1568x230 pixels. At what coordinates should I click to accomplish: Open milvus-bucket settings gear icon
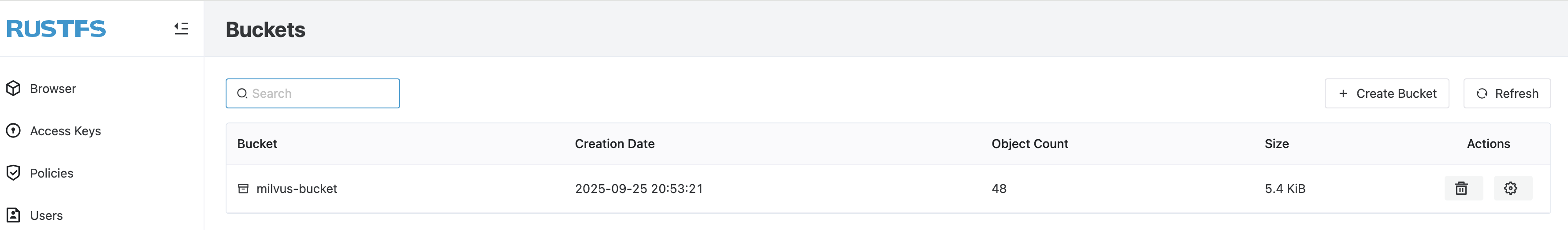tap(1511, 189)
